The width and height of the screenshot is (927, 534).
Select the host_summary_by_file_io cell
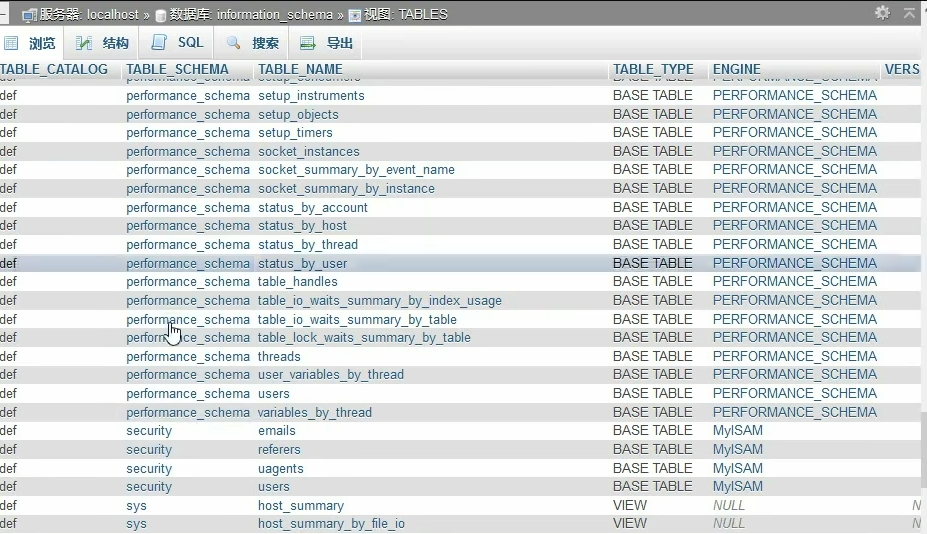pos(331,524)
